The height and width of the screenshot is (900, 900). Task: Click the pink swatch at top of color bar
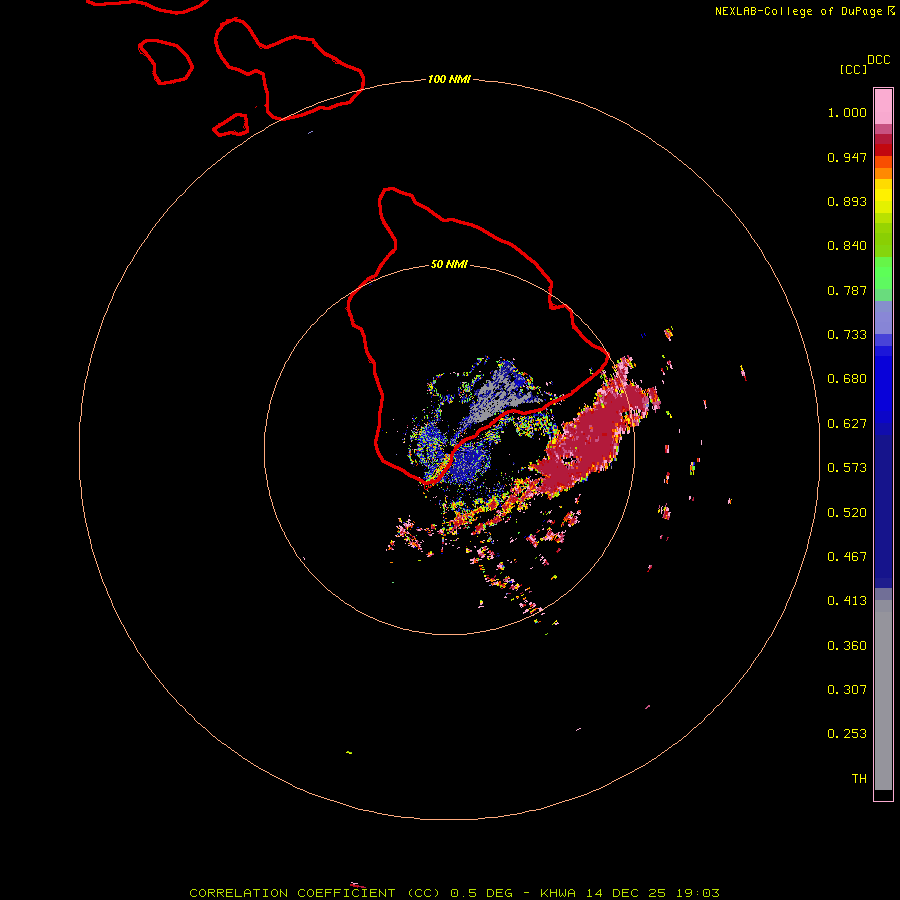point(883,107)
